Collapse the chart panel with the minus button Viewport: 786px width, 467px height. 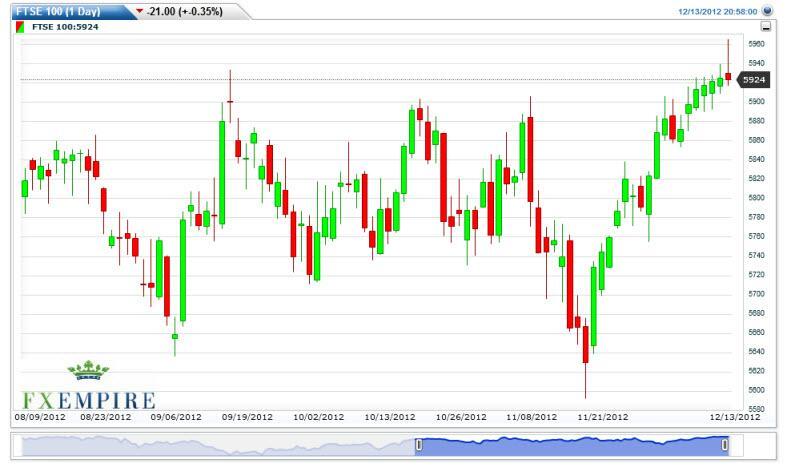pyautogui.click(x=766, y=27)
